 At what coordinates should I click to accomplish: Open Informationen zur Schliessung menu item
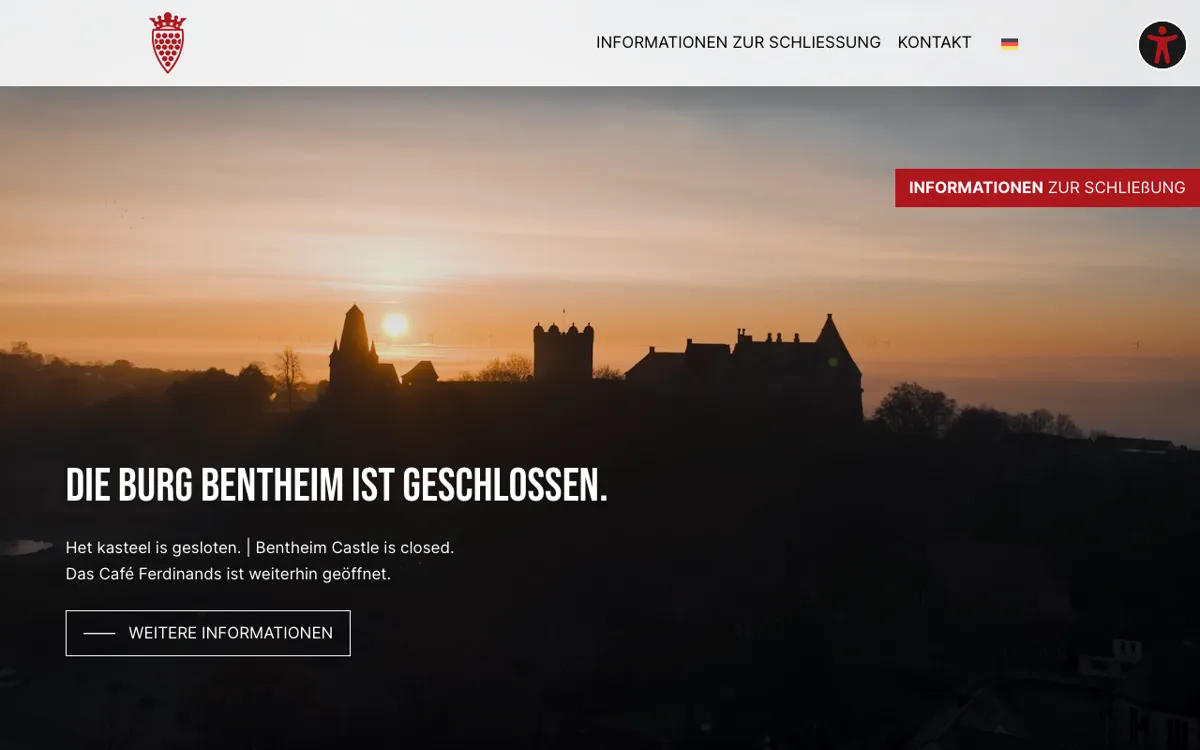738,42
